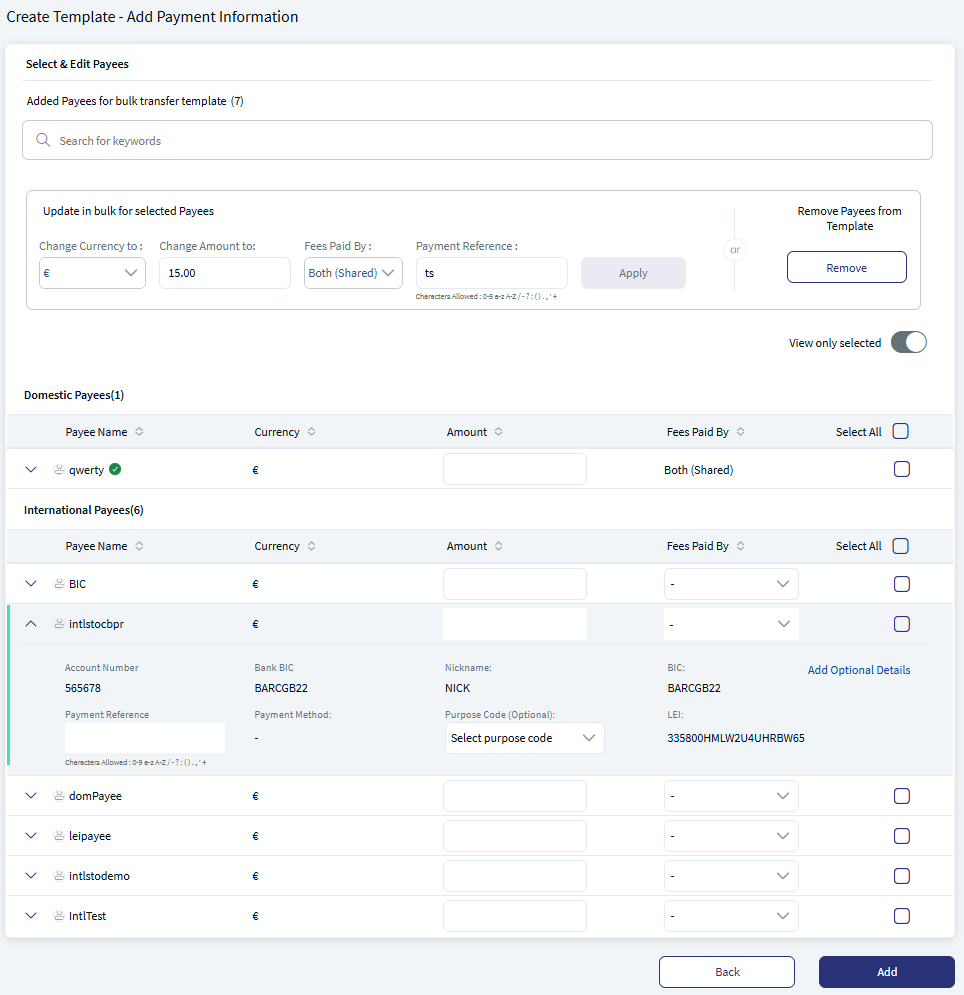Sort domestic payees by Amount

[x=499, y=432]
